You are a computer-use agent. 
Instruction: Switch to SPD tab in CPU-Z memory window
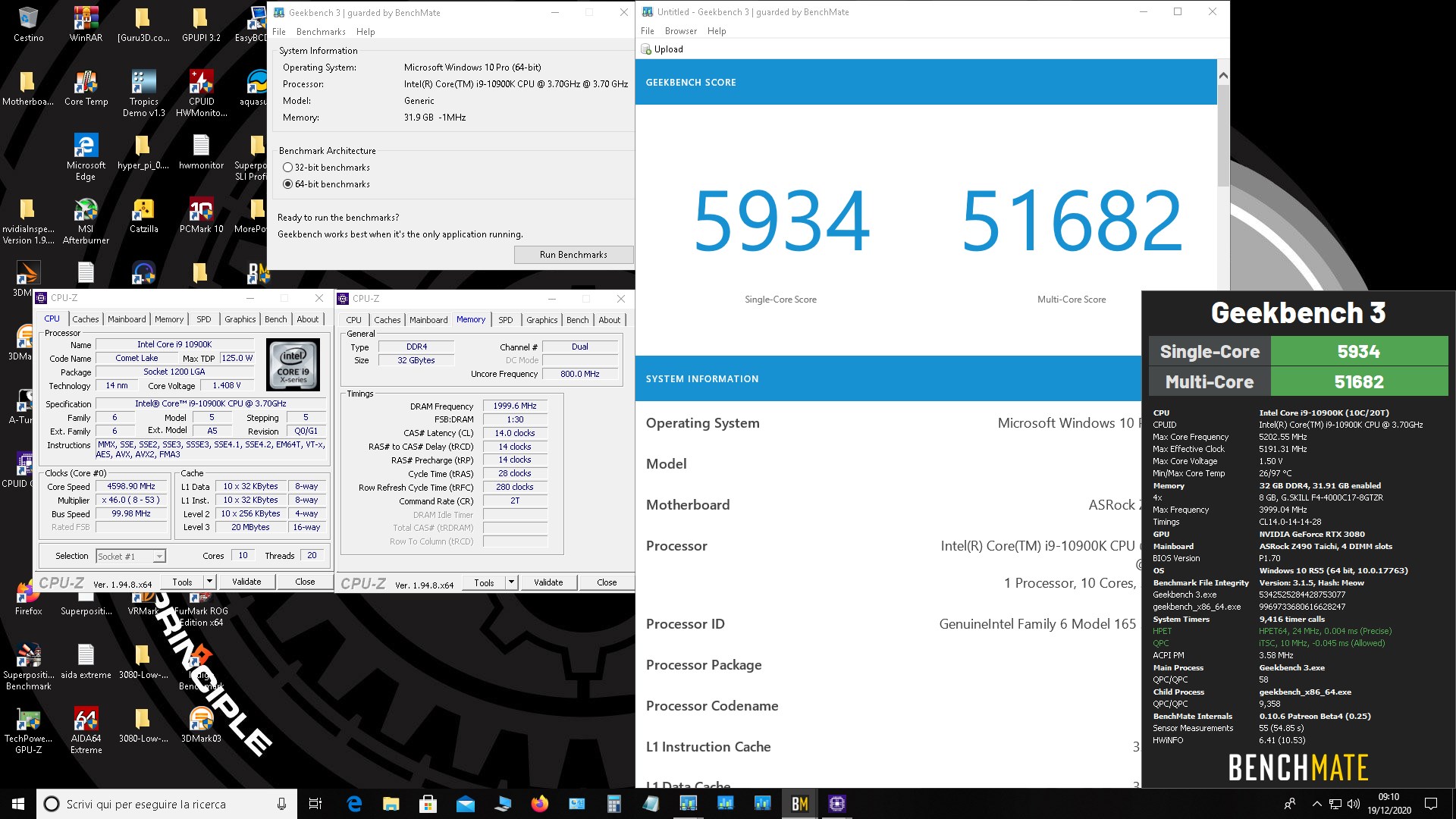point(505,320)
